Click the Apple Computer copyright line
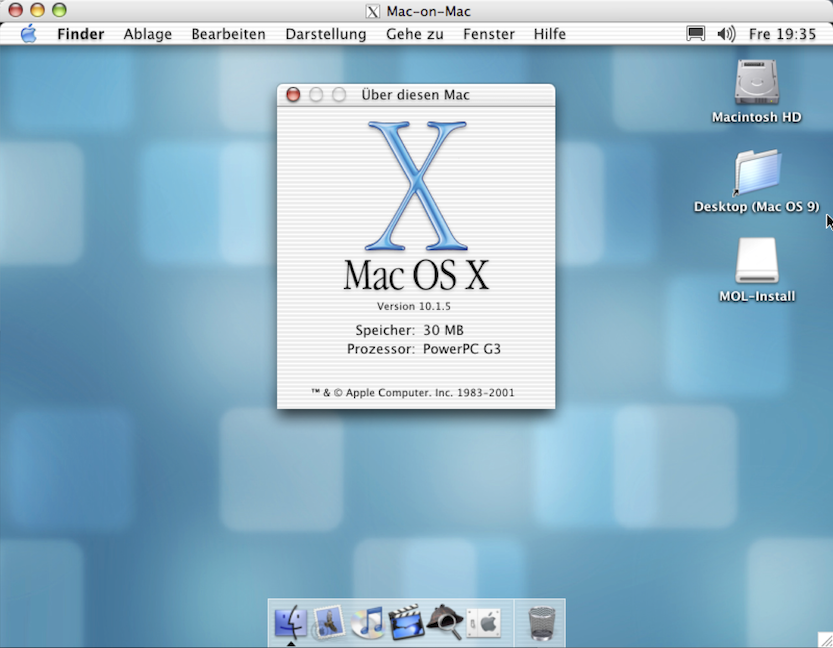The image size is (833, 648). point(413,393)
